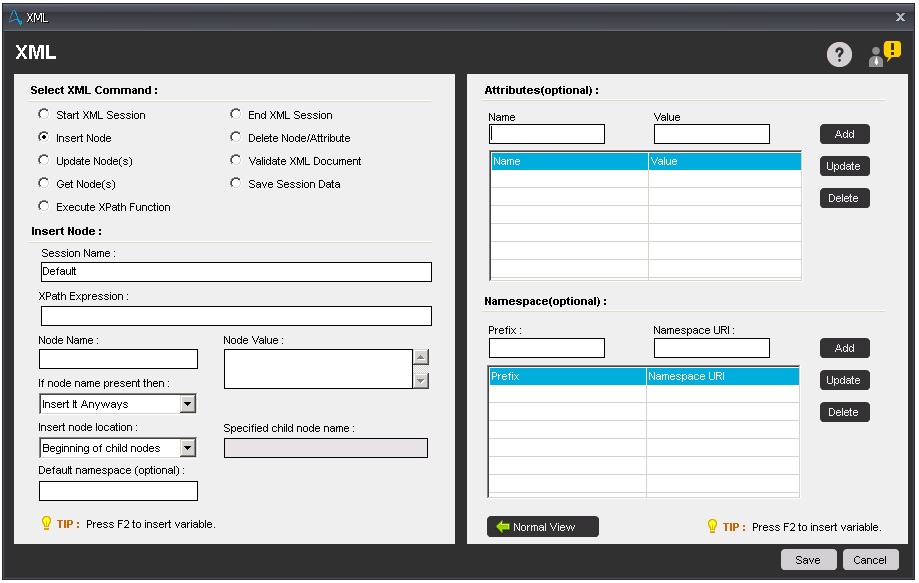
Task: Click the Help question mark icon
Action: [839, 54]
